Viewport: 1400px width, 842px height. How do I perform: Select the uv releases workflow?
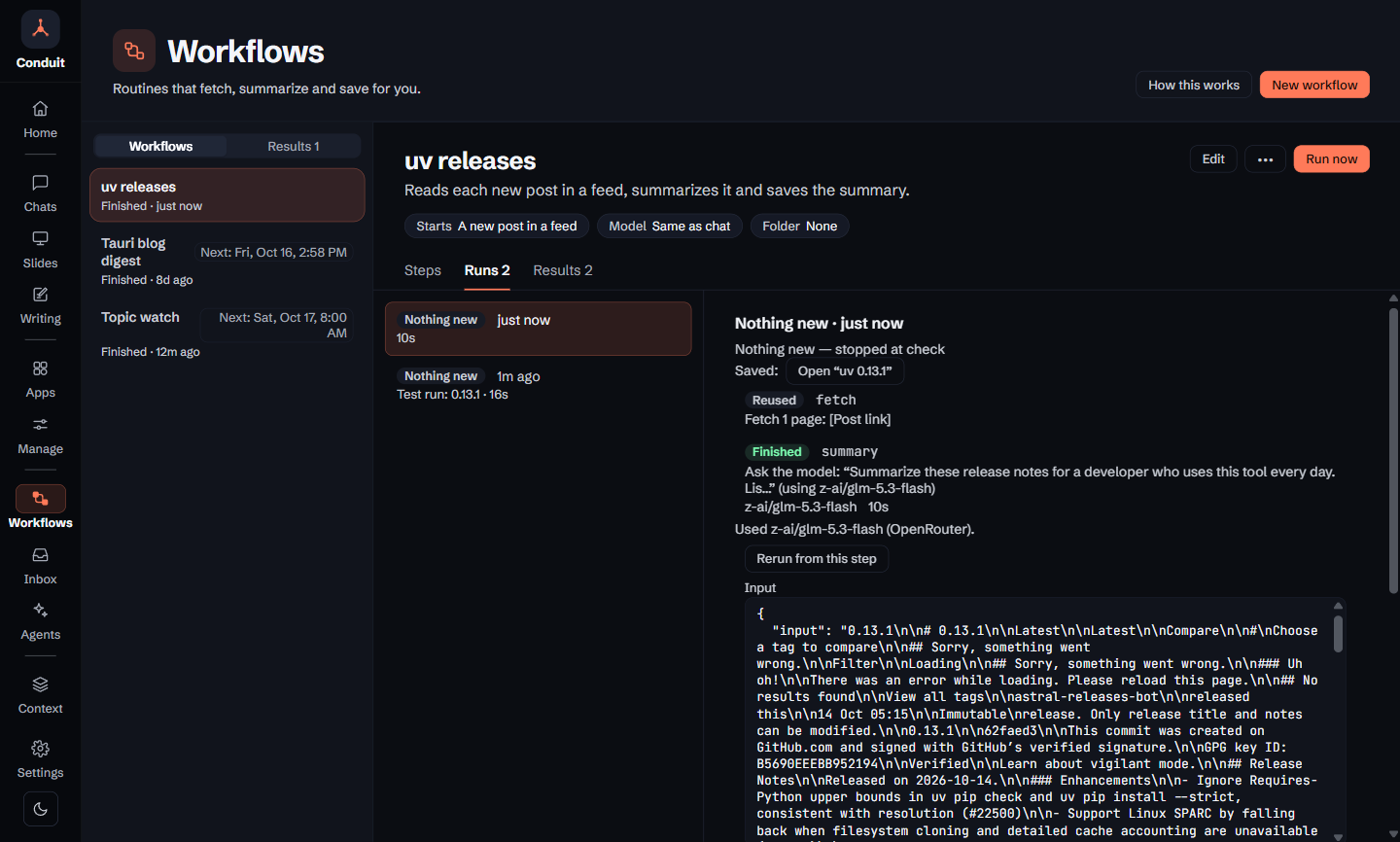click(227, 195)
